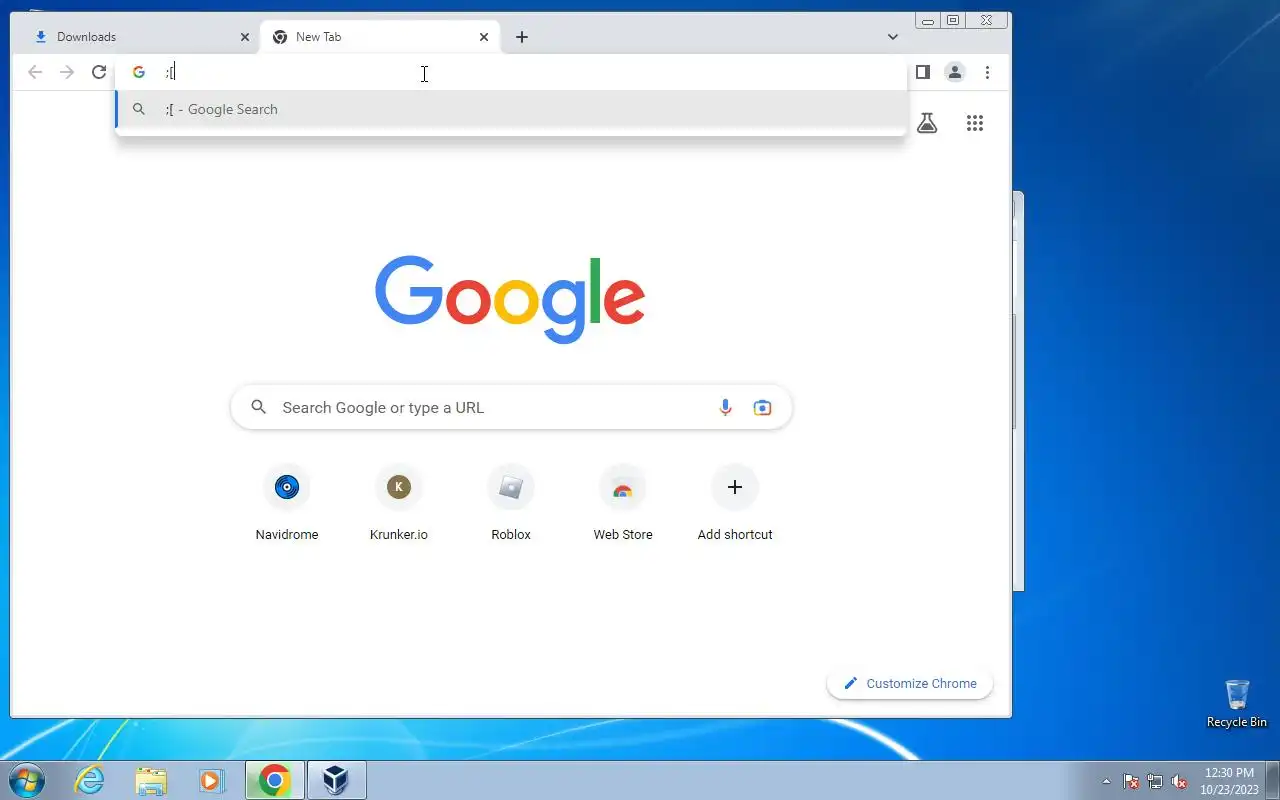Open Chrome's three-dot menu
1280x800 pixels.
click(x=987, y=72)
